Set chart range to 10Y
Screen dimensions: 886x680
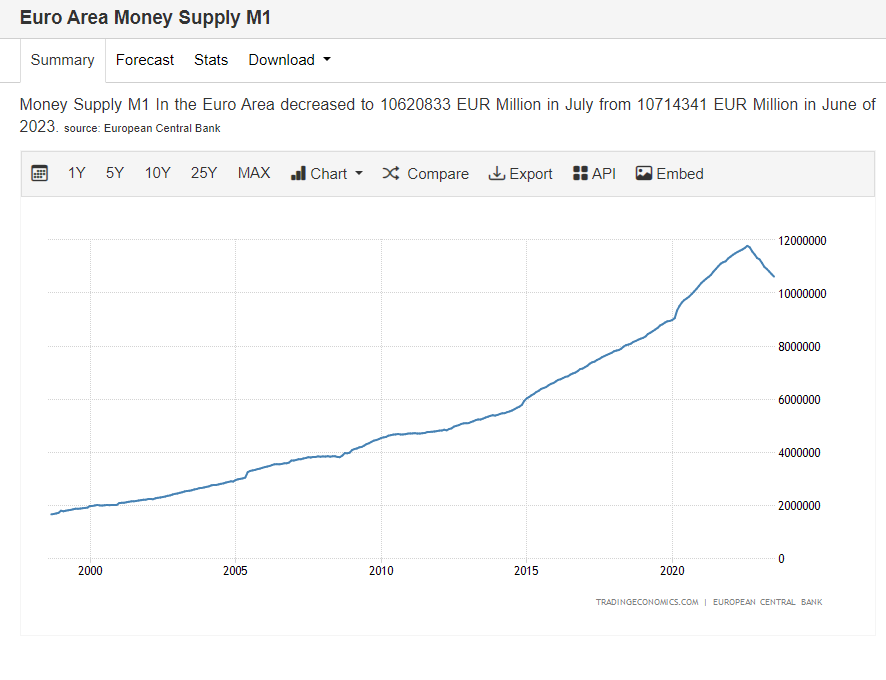[158, 174]
